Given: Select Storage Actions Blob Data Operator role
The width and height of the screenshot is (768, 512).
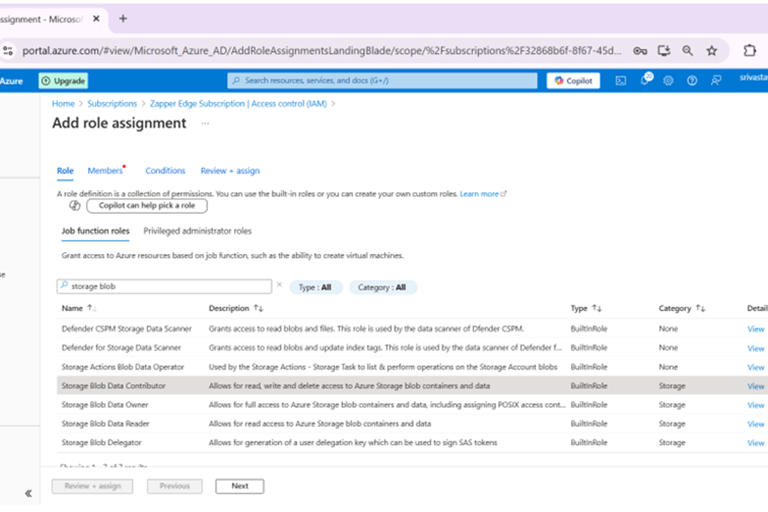Looking at the screenshot, I should (122, 367).
